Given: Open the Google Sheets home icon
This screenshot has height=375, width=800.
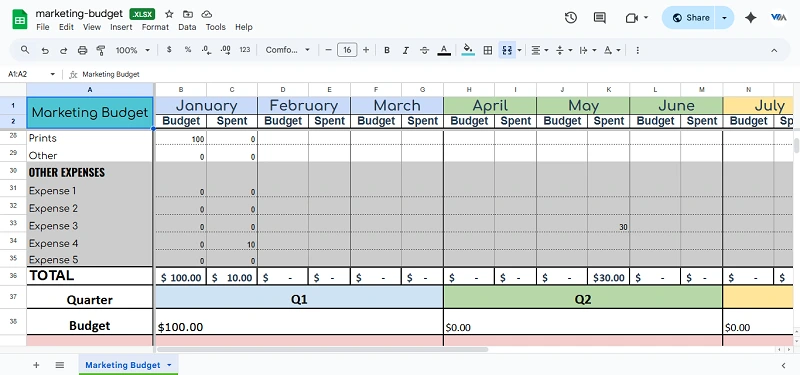Looking at the screenshot, I should point(20,20).
